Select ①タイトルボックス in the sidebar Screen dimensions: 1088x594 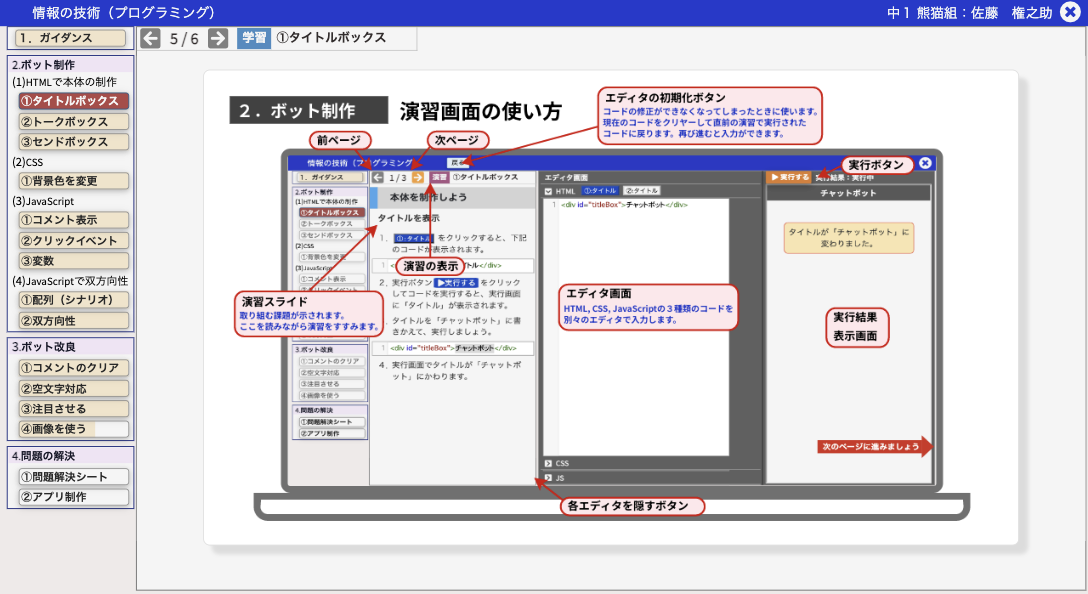click(74, 101)
